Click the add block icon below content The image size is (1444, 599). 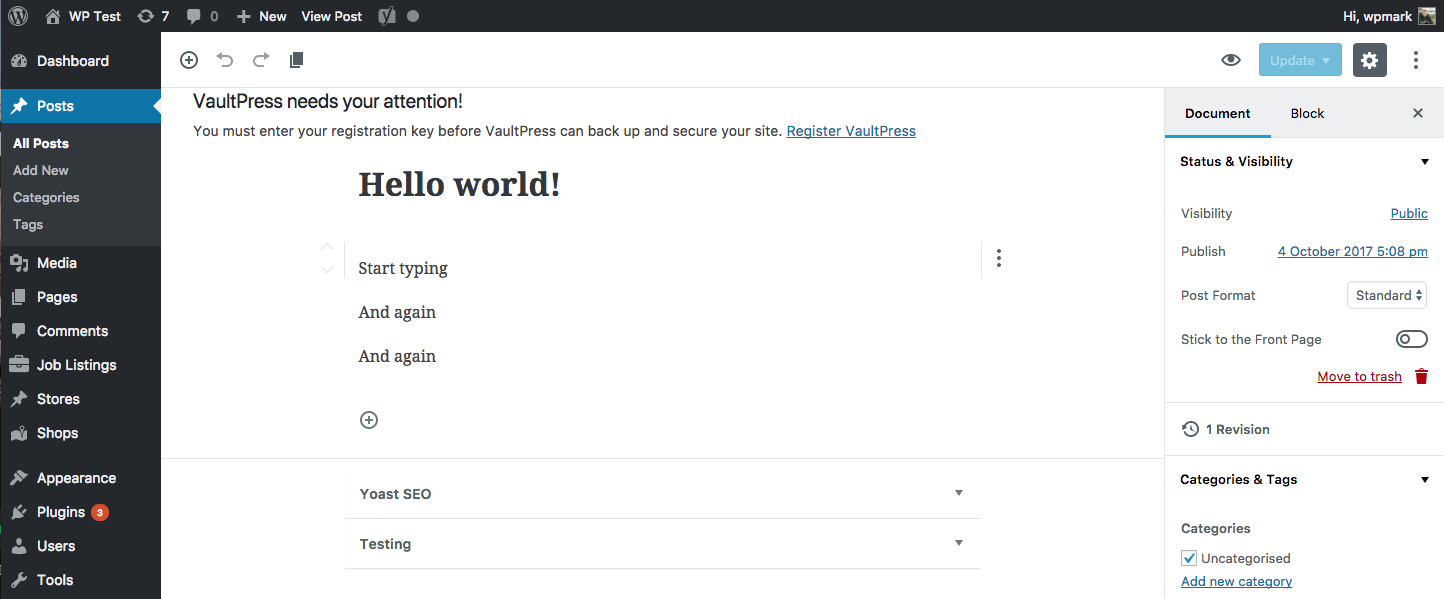(369, 420)
